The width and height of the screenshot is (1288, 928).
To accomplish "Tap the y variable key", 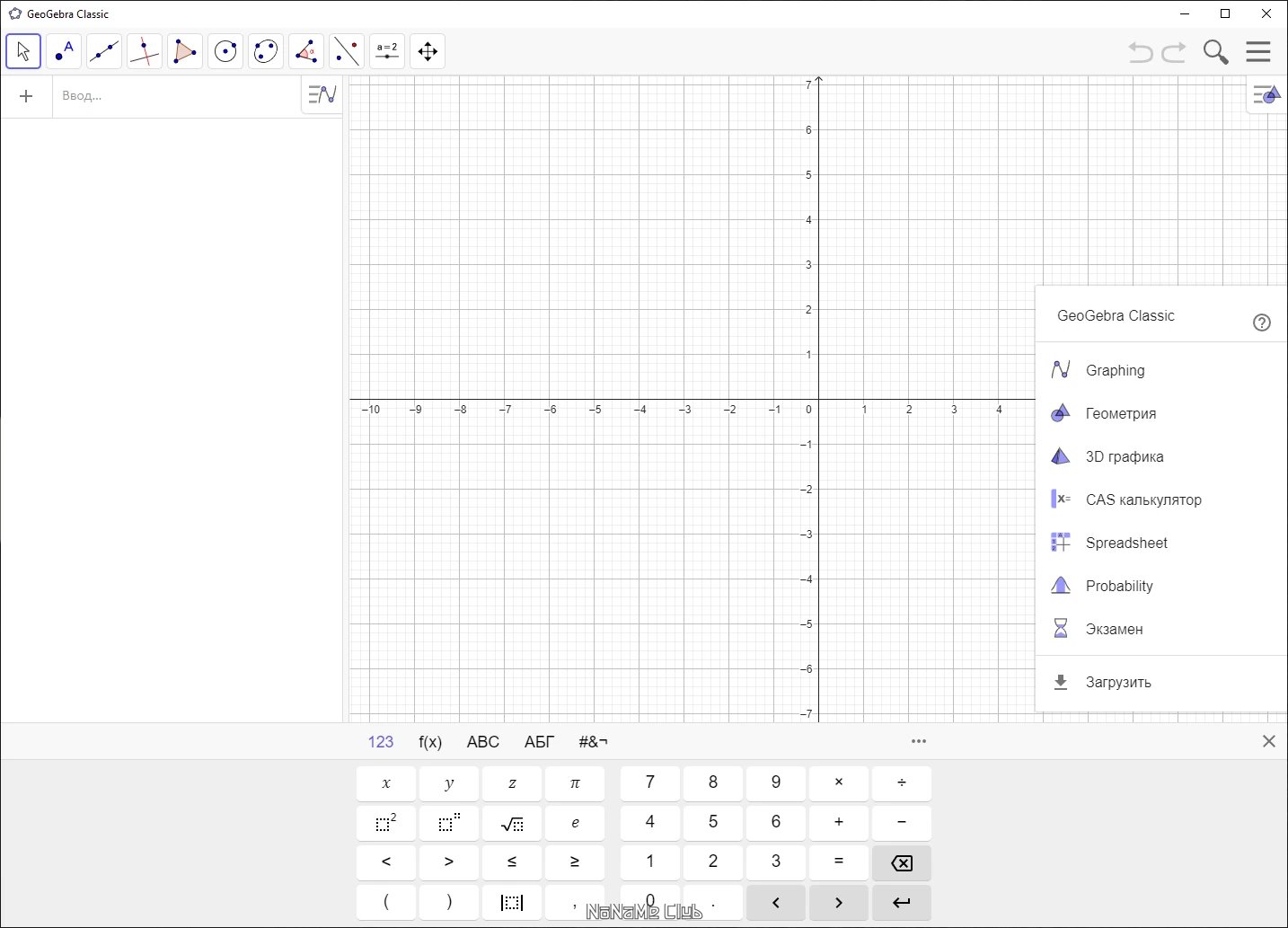I will (x=449, y=783).
